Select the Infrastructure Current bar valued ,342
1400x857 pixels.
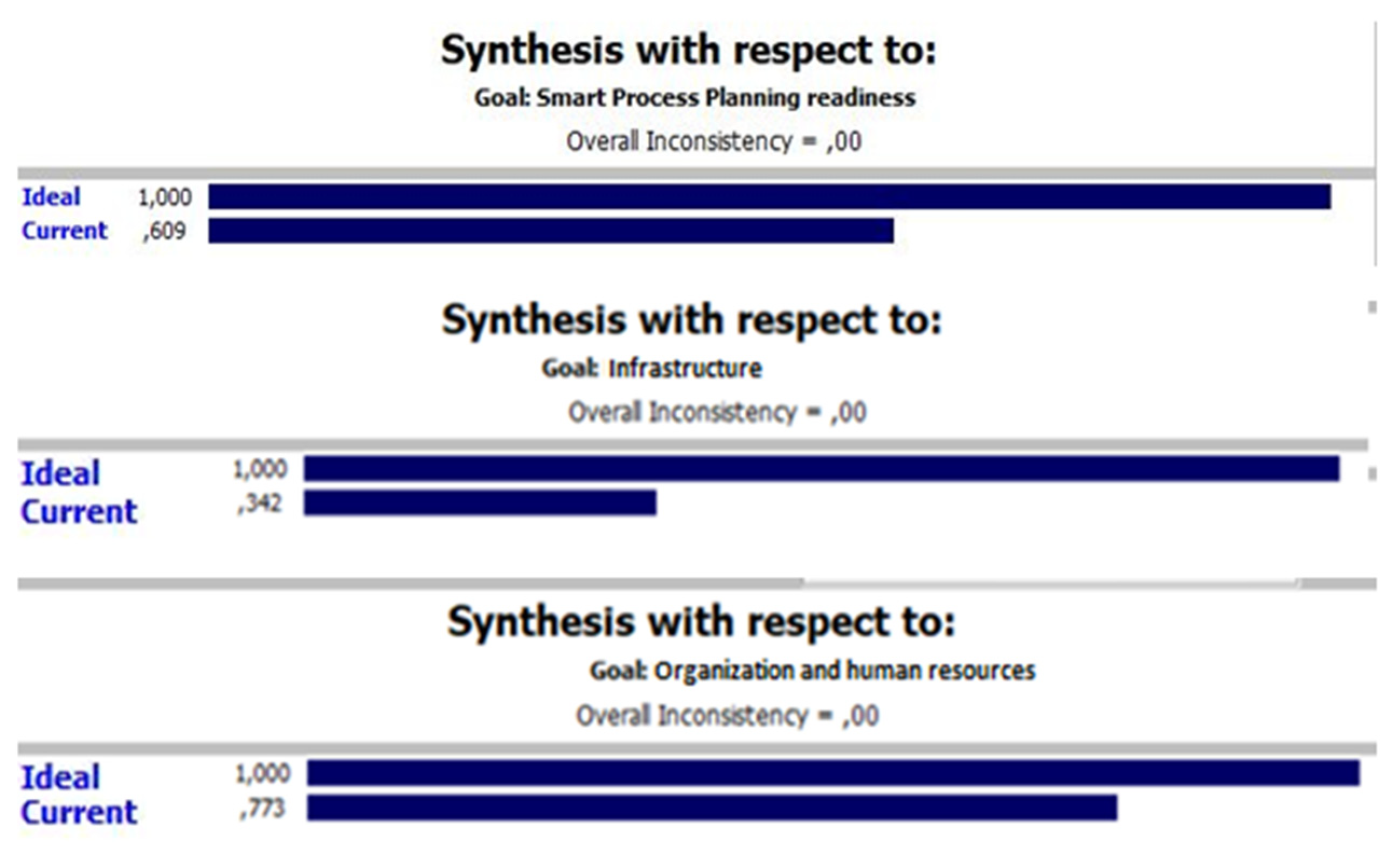[x=480, y=503]
